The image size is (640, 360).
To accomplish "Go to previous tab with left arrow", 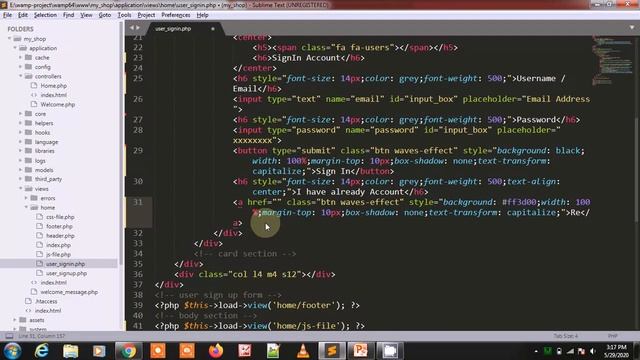I will click(131, 28).
